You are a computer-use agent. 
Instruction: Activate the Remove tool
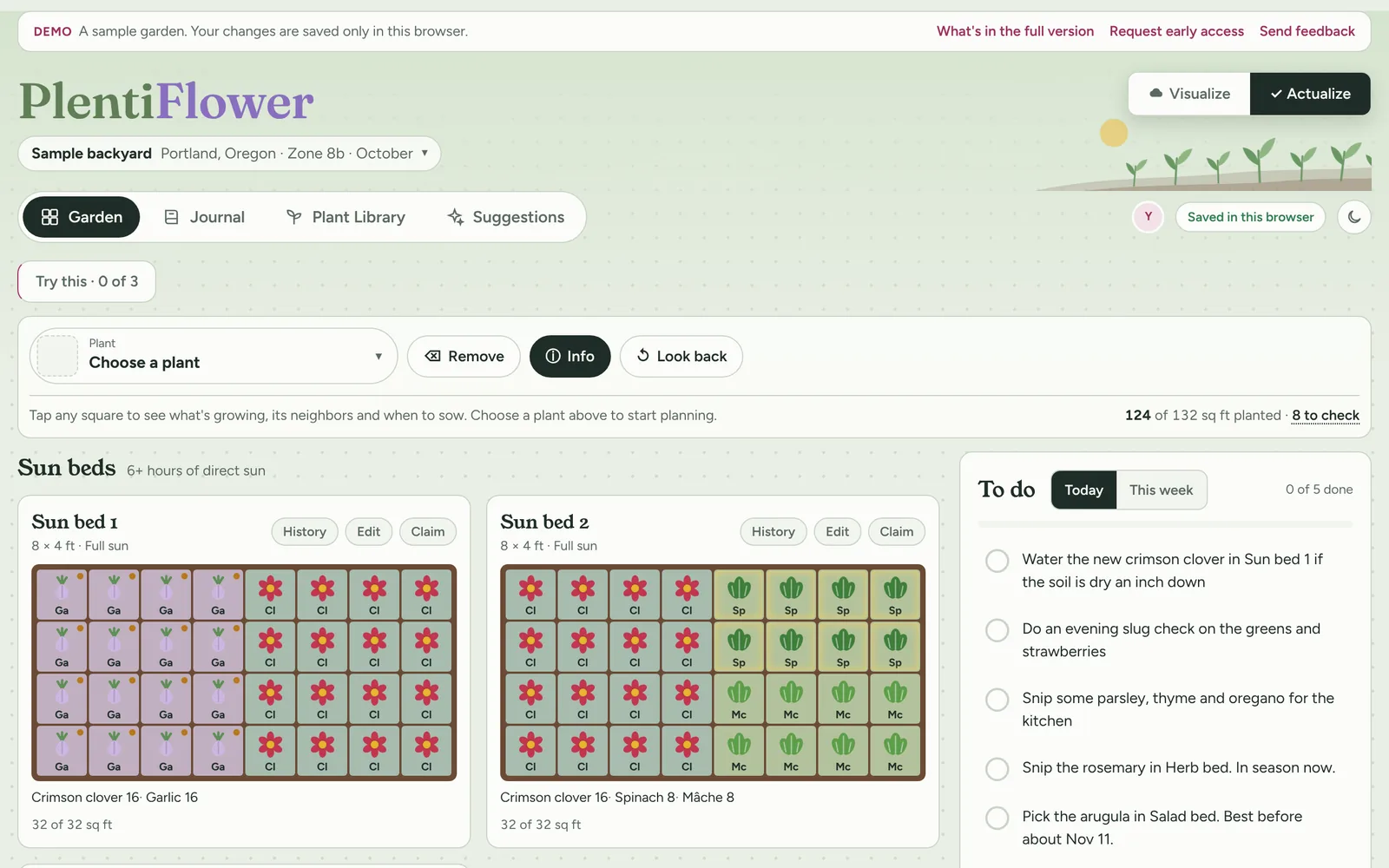464,357
